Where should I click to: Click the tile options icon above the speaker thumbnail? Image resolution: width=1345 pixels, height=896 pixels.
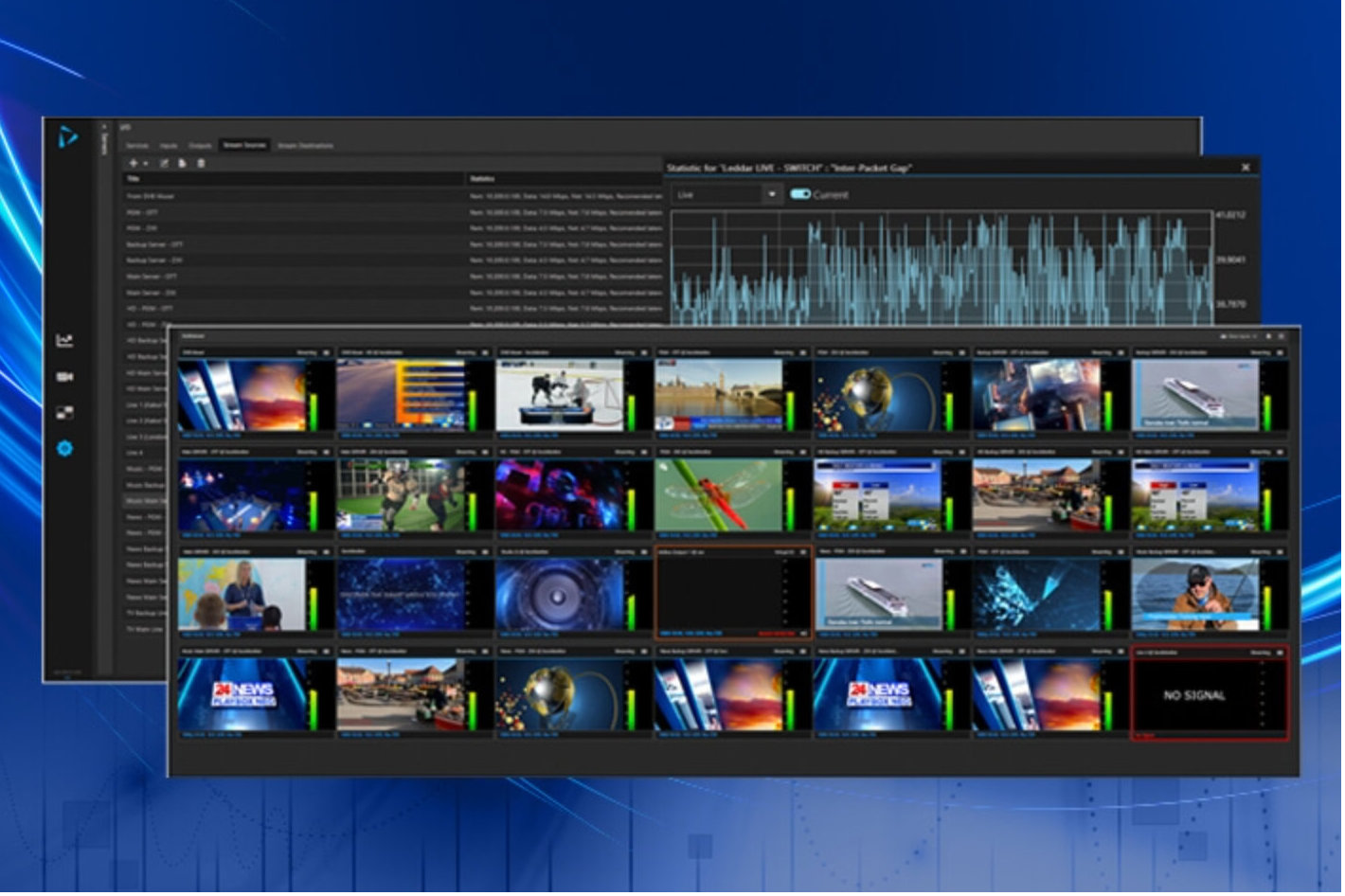tap(644, 551)
